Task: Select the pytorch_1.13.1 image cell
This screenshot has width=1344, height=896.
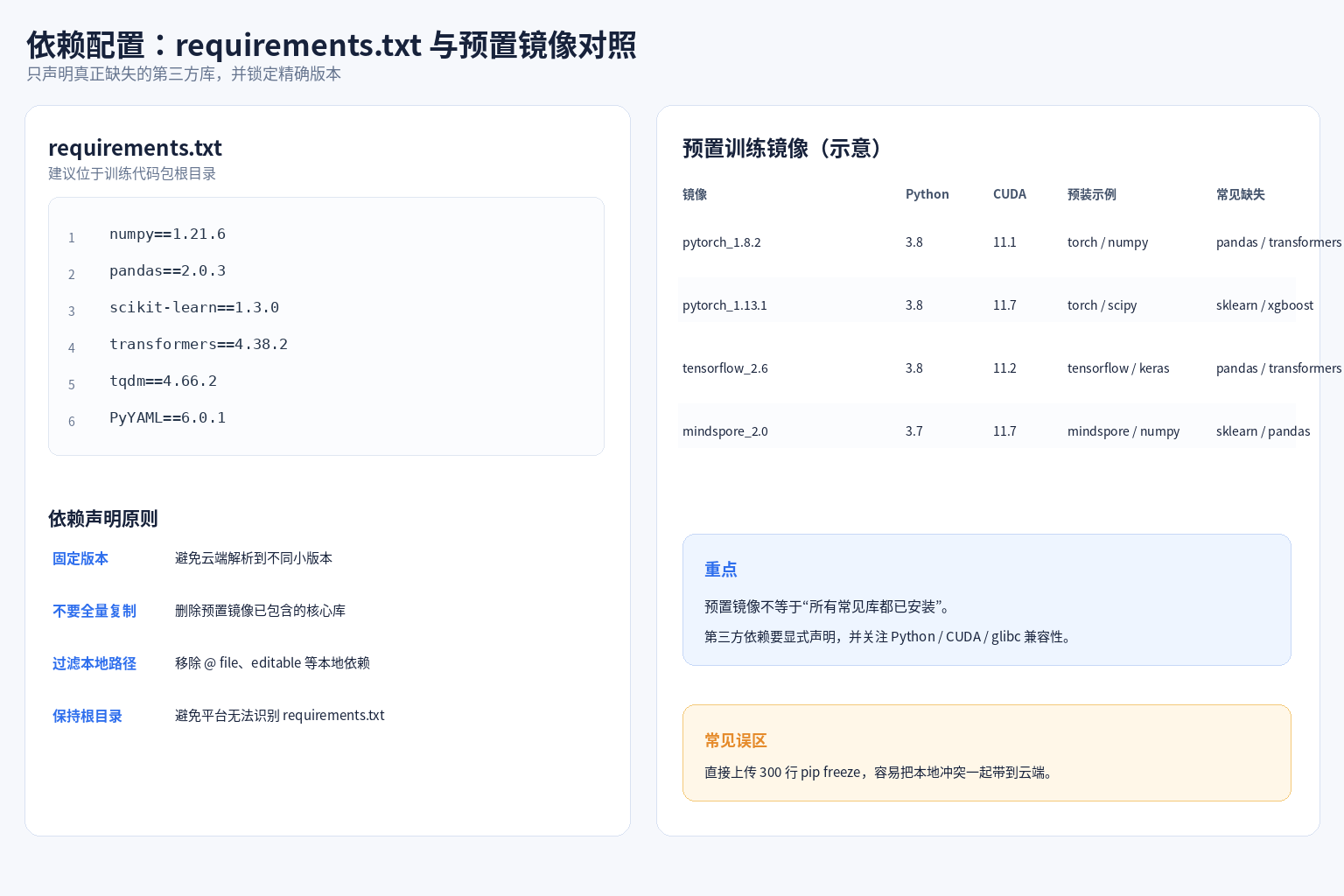Action: (x=724, y=305)
